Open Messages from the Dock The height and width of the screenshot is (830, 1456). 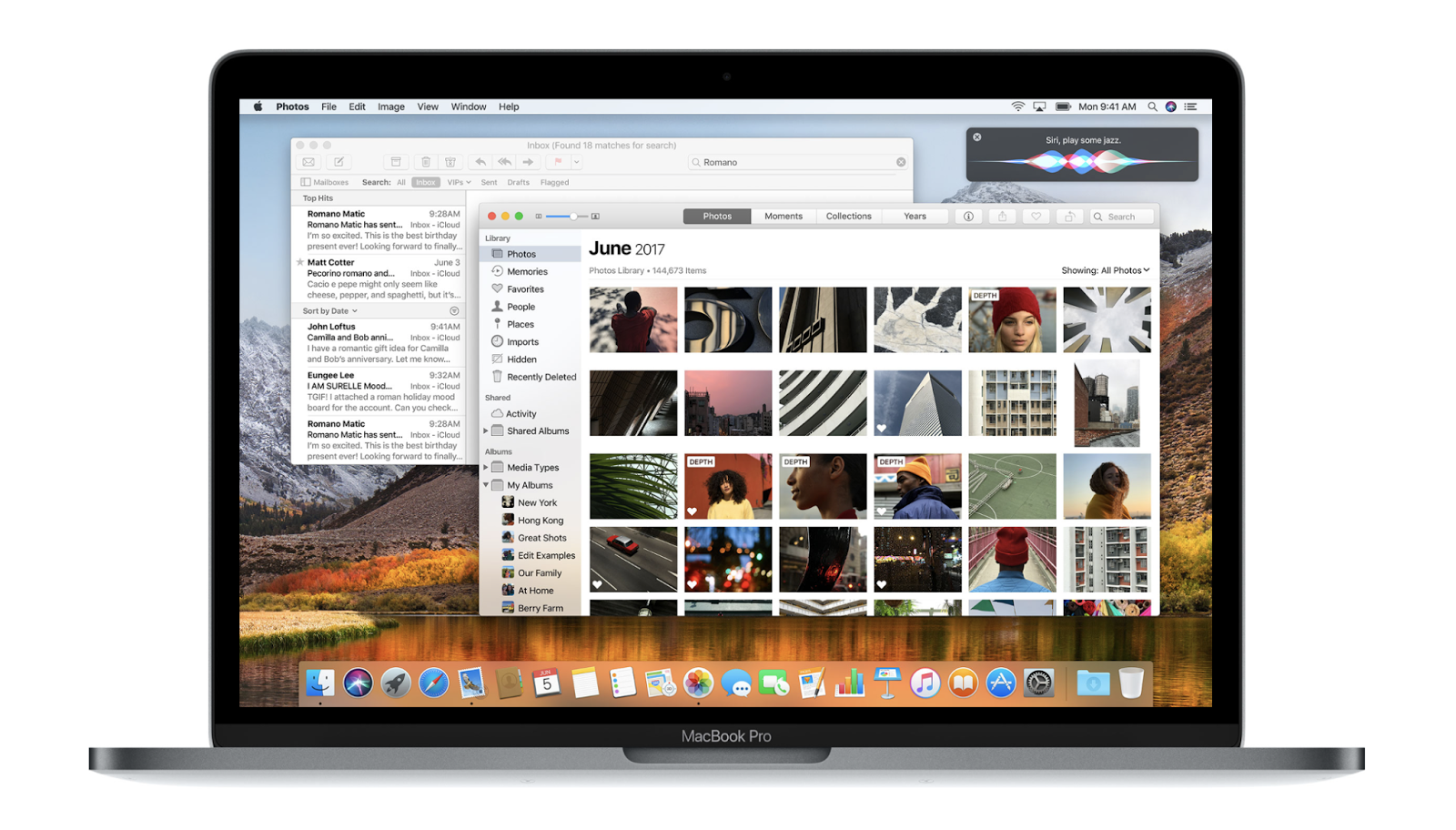735,683
